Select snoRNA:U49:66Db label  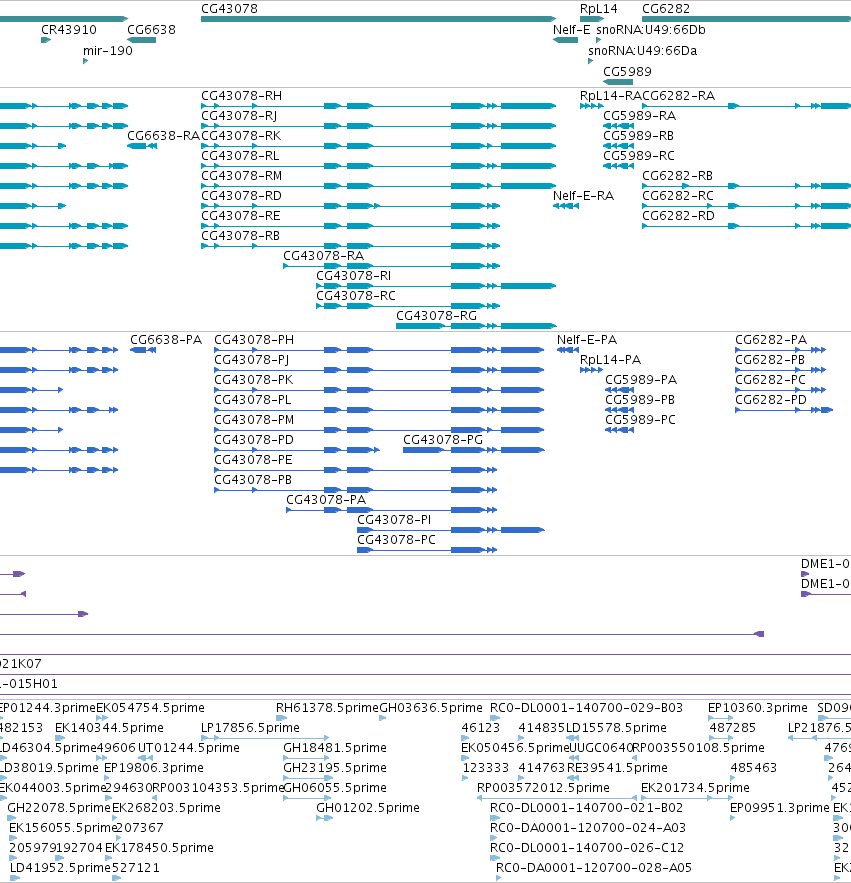tap(650, 30)
